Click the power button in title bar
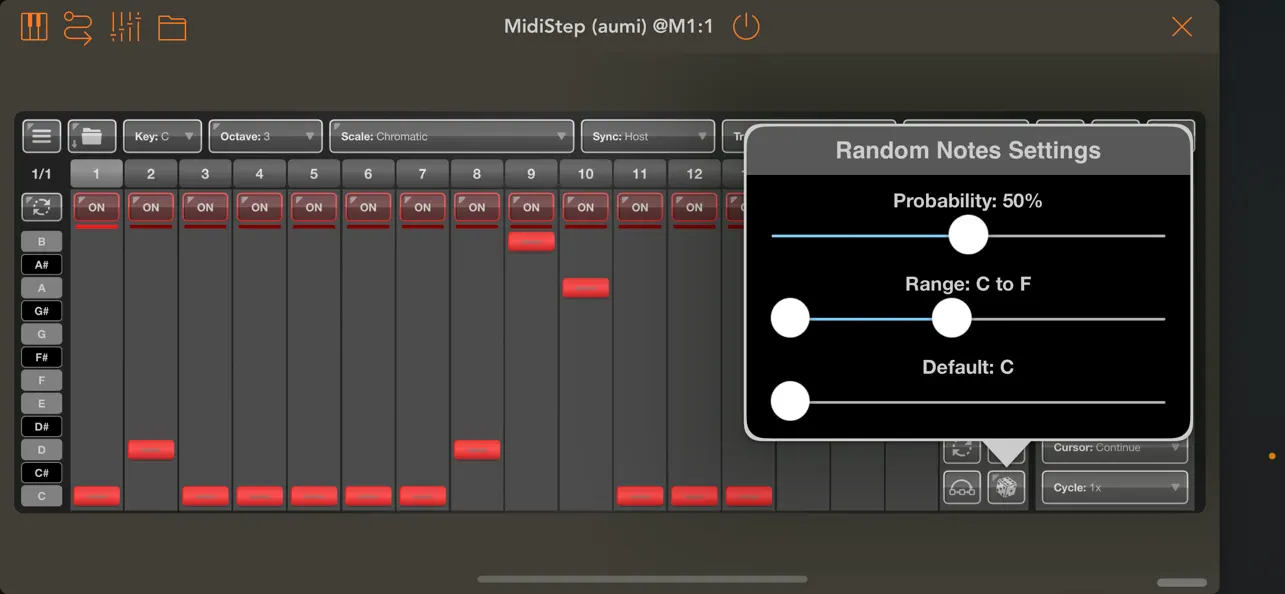Image resolution: width=1285 pixels, height=594 pixels. tap(746, 27)
